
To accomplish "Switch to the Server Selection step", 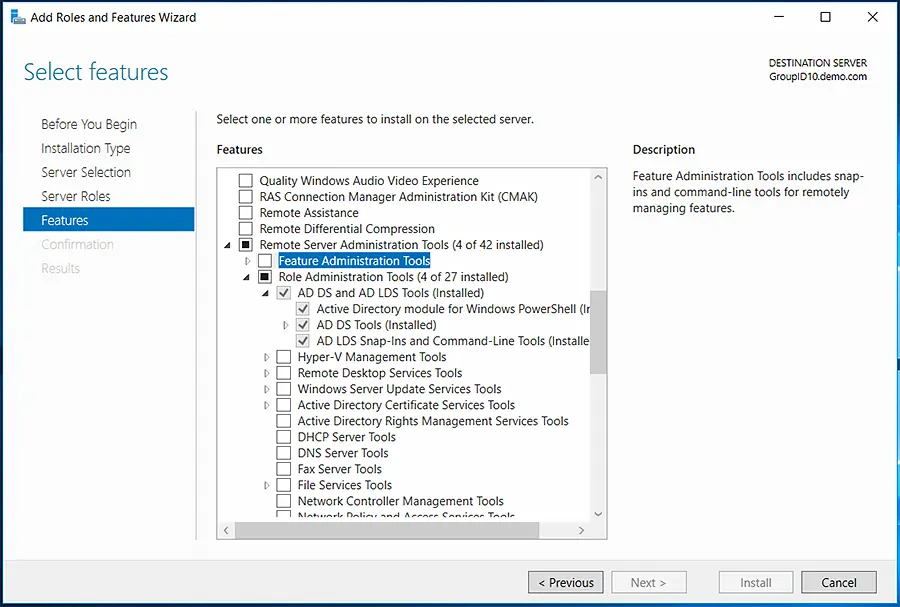I will (86, 172).
